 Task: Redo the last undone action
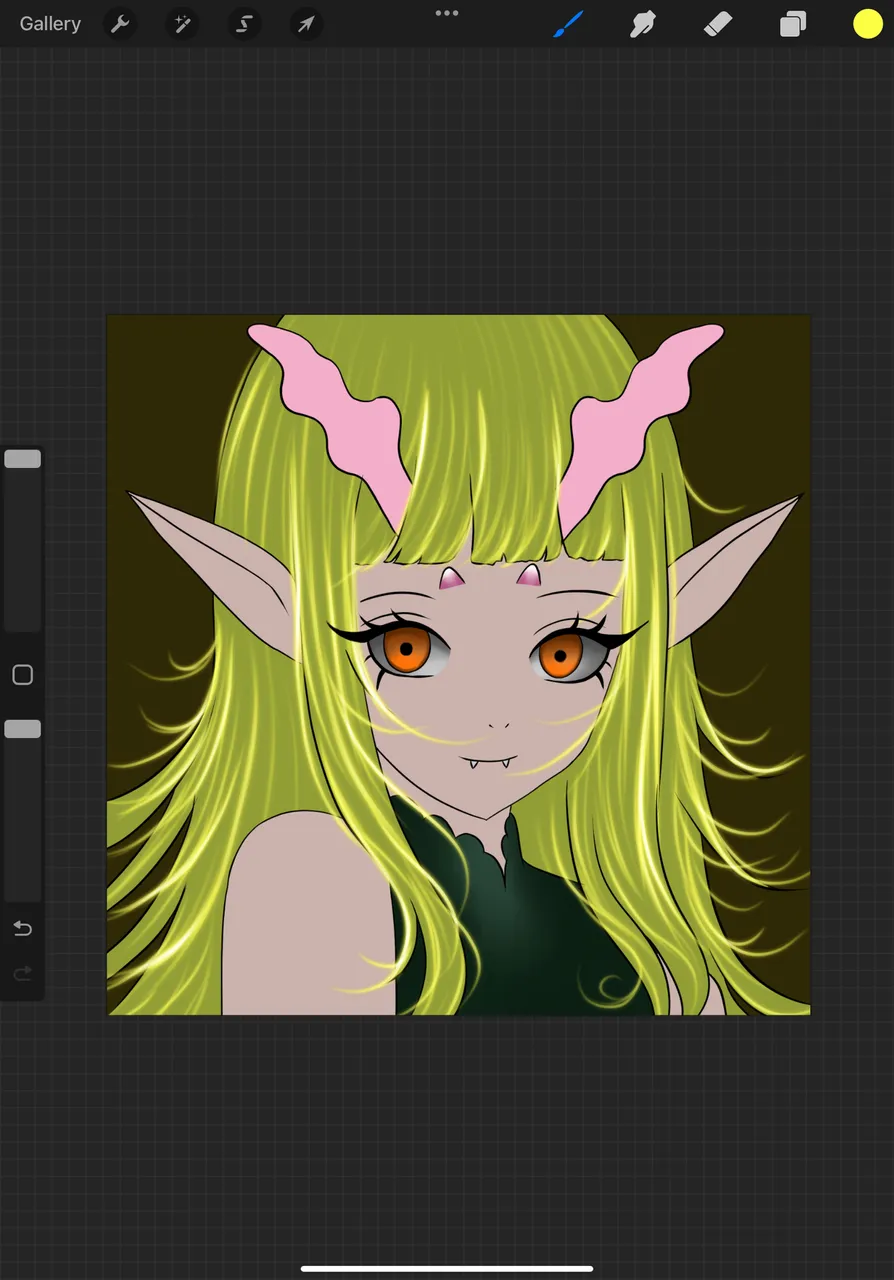22,973
